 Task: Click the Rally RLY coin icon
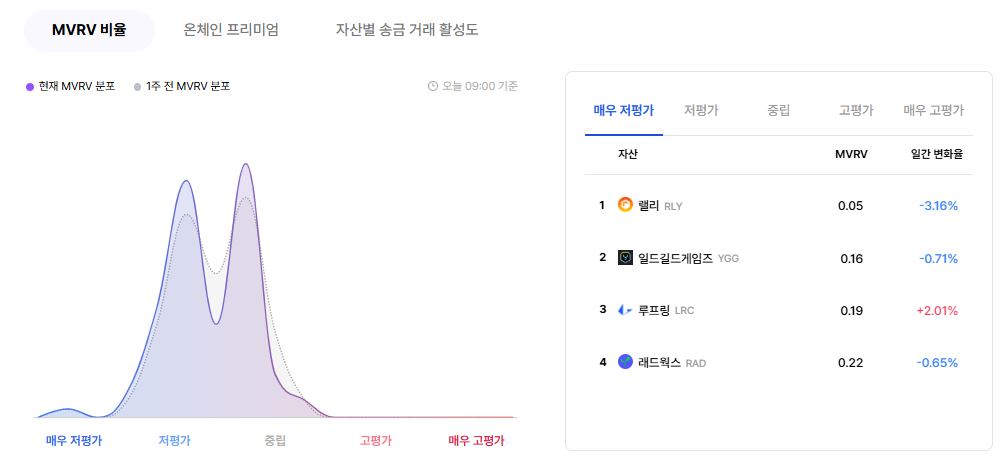tap(625, 205)
